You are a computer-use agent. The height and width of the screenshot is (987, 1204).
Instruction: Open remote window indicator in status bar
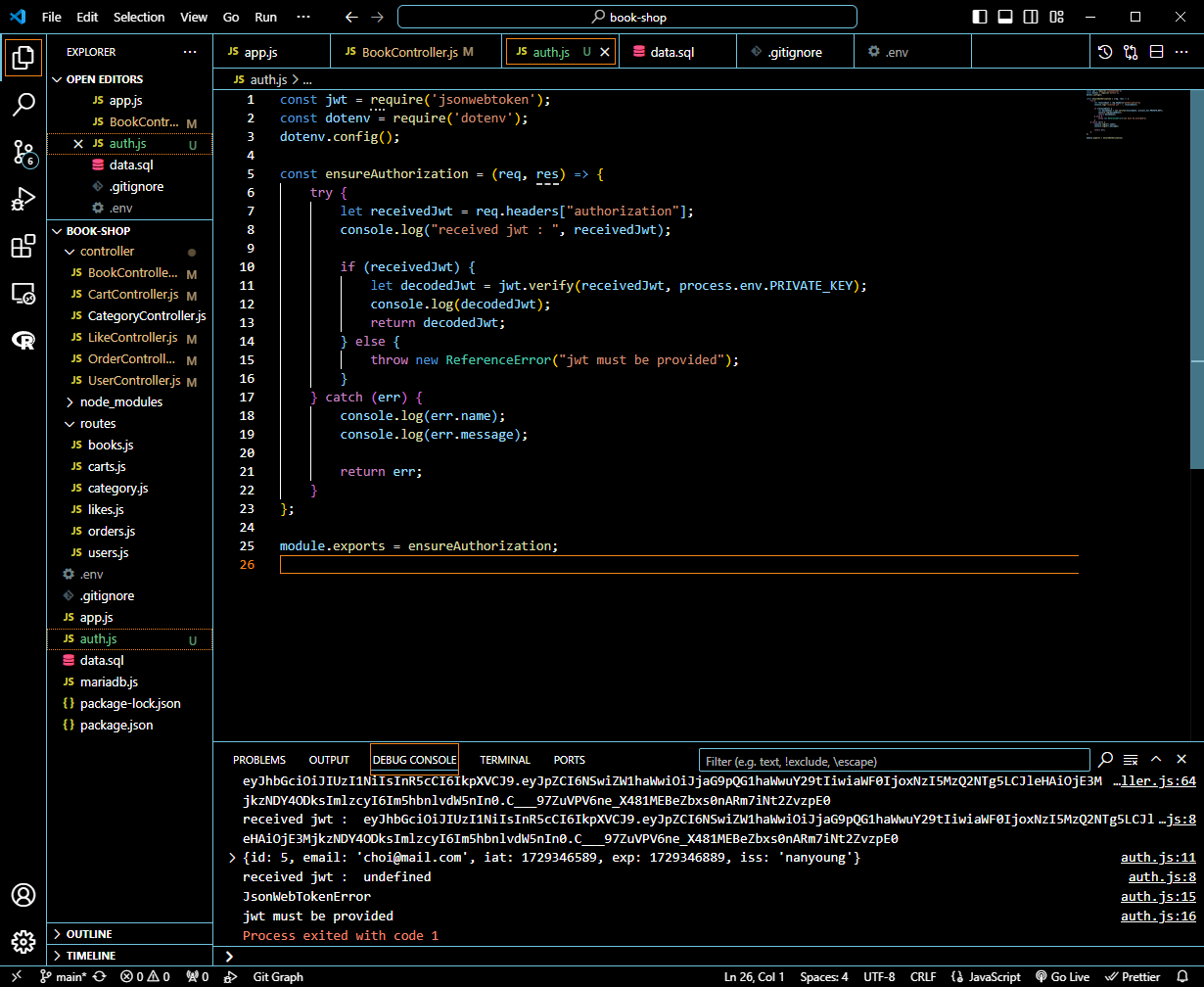(19, 976)
